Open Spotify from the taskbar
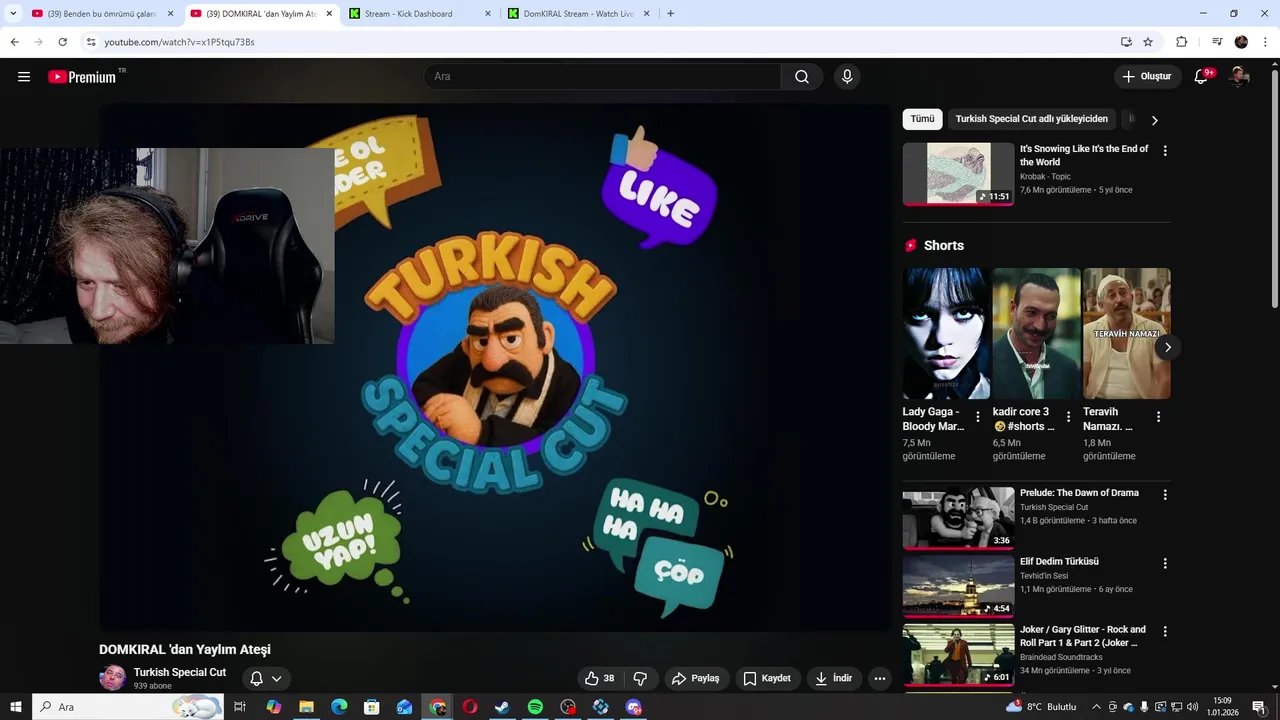Image resolution: width=1280 pixels, height=720 pixels. [535, 707]
